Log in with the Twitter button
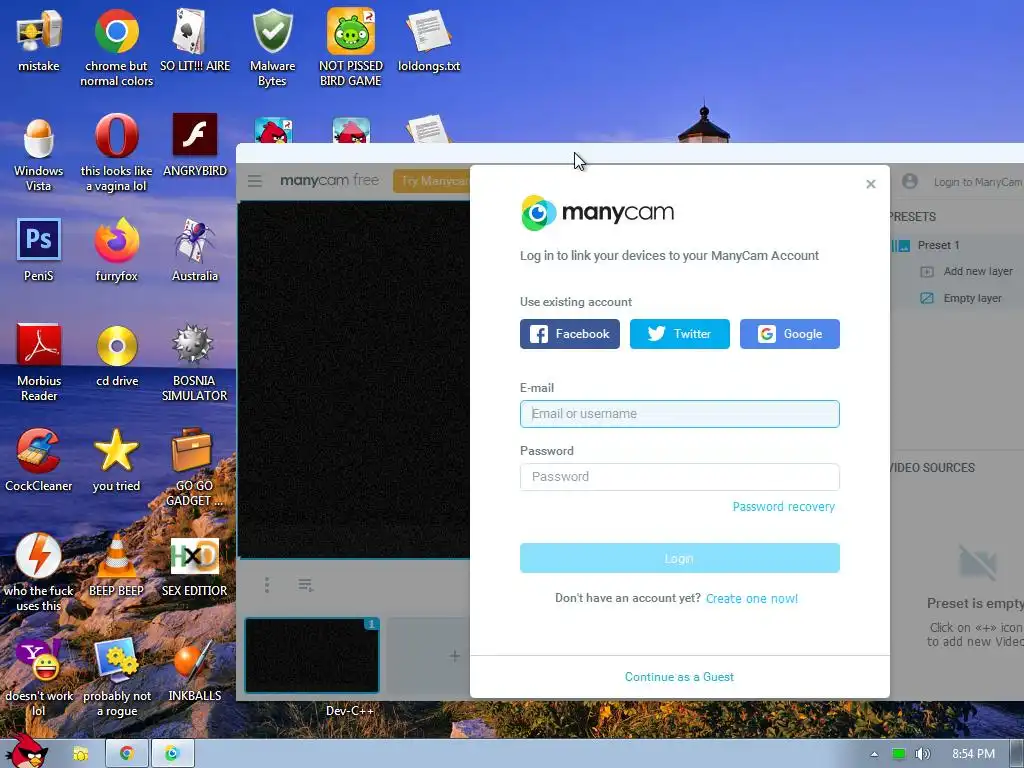Viewport: 1024px width, 768px height. point(679,334)
